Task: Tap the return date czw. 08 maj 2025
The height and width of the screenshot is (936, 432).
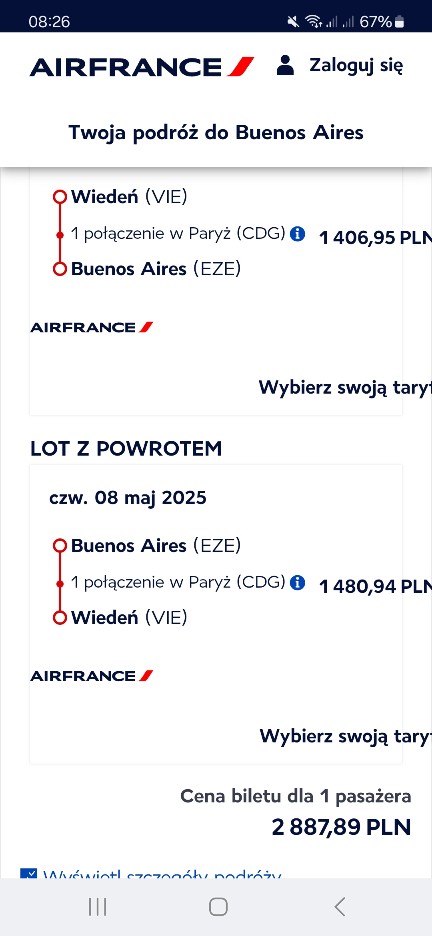Action: point(128,497)
